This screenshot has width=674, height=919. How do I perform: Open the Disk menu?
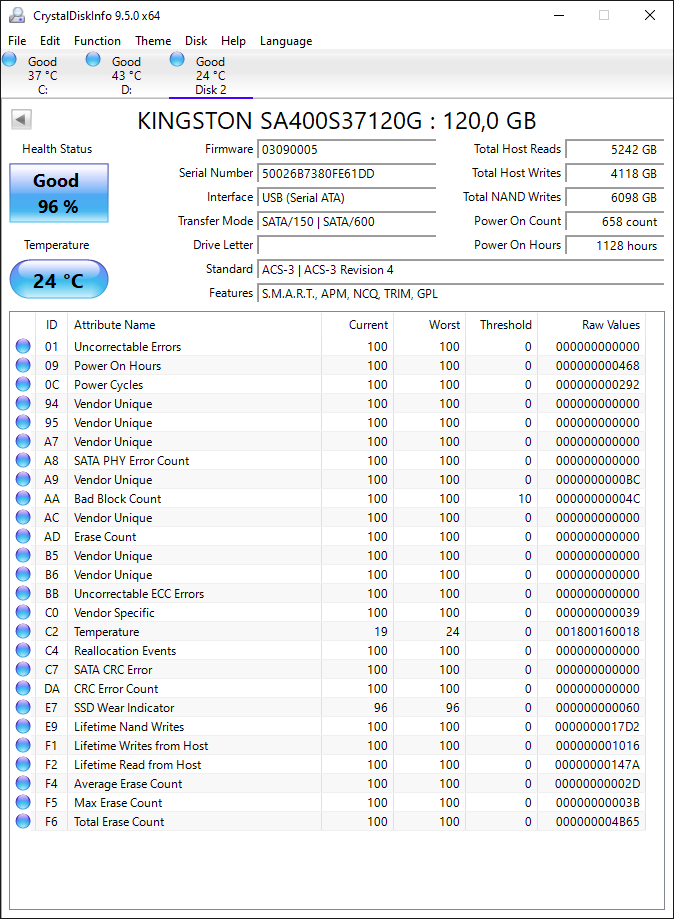click(x=196, y=40)
